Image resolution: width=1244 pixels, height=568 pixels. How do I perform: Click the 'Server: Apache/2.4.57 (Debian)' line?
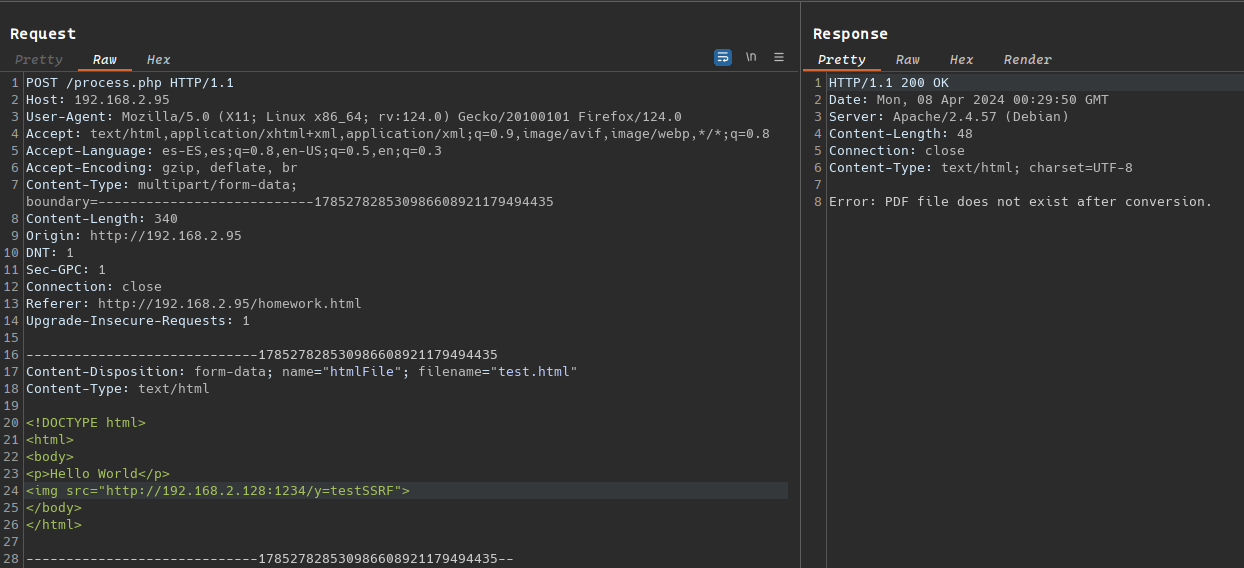pos(949,117)
